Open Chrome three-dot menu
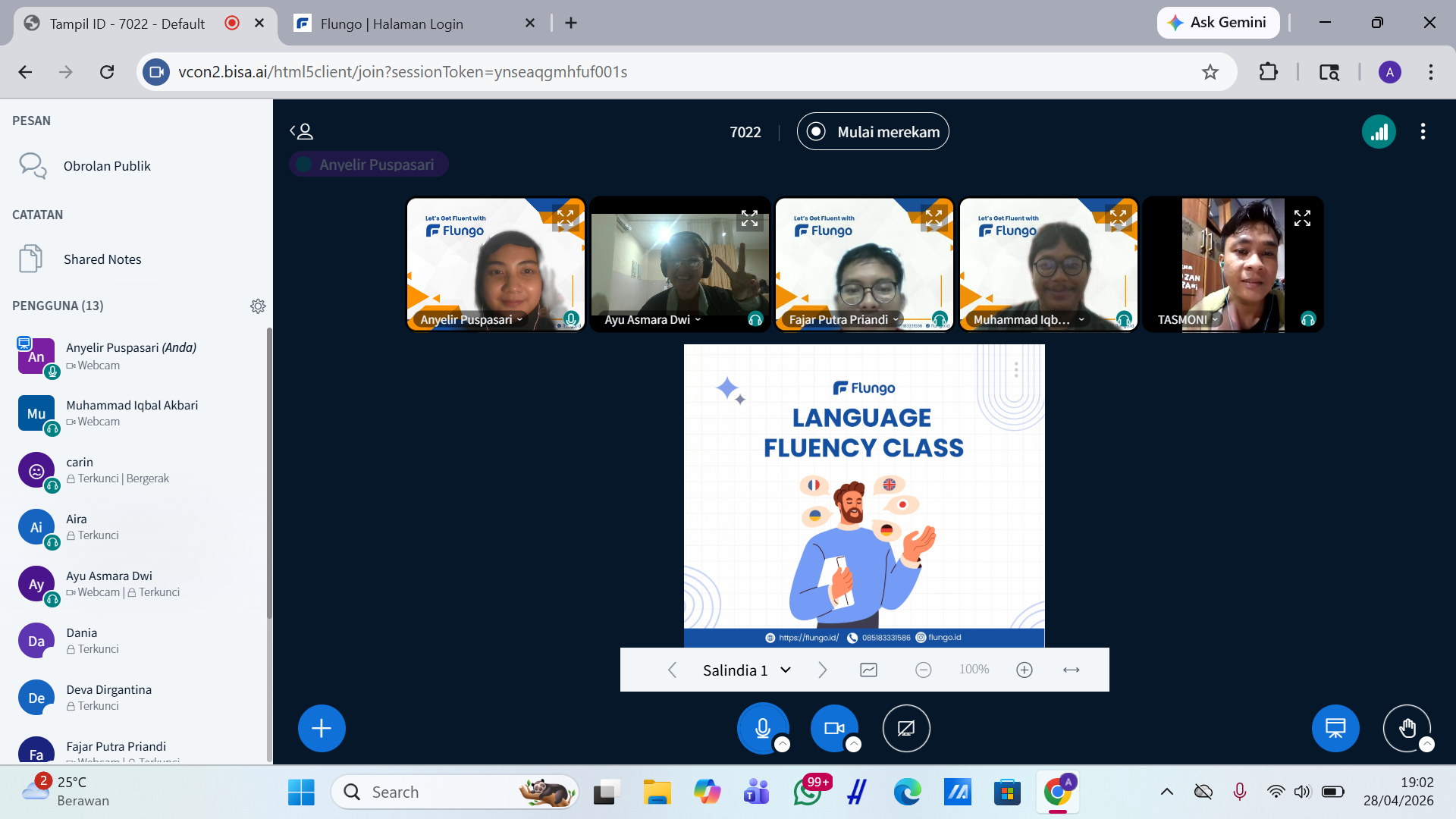Image resolution: width=1456 pixels, height=819 pixels. tap(1430, 72)
